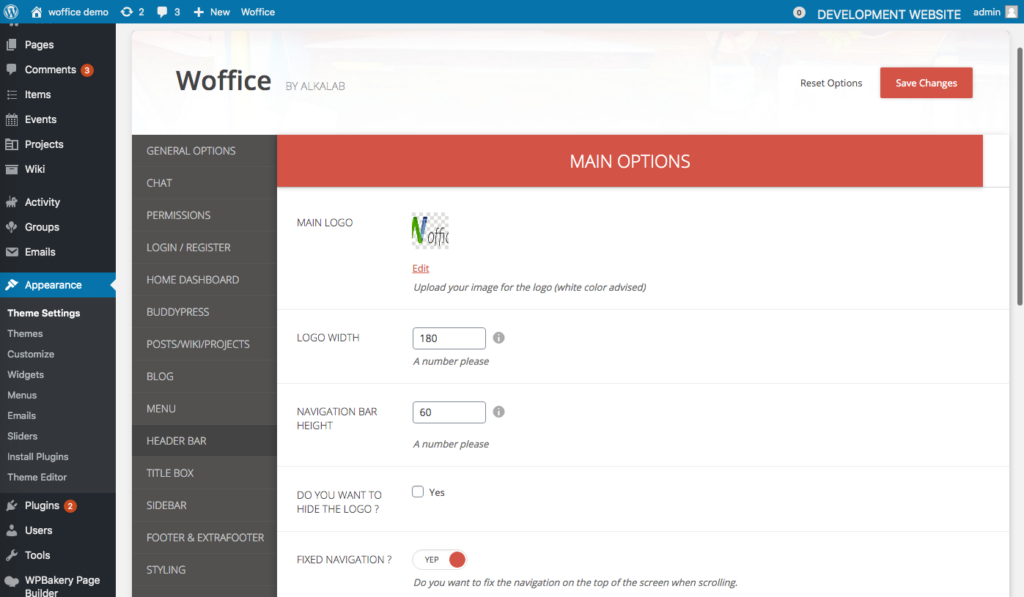Image resolution: width=1024 pixels, height=597 pixels.
Task: Click info icon beside Navigation Bar Height
Action: [499, 412]
